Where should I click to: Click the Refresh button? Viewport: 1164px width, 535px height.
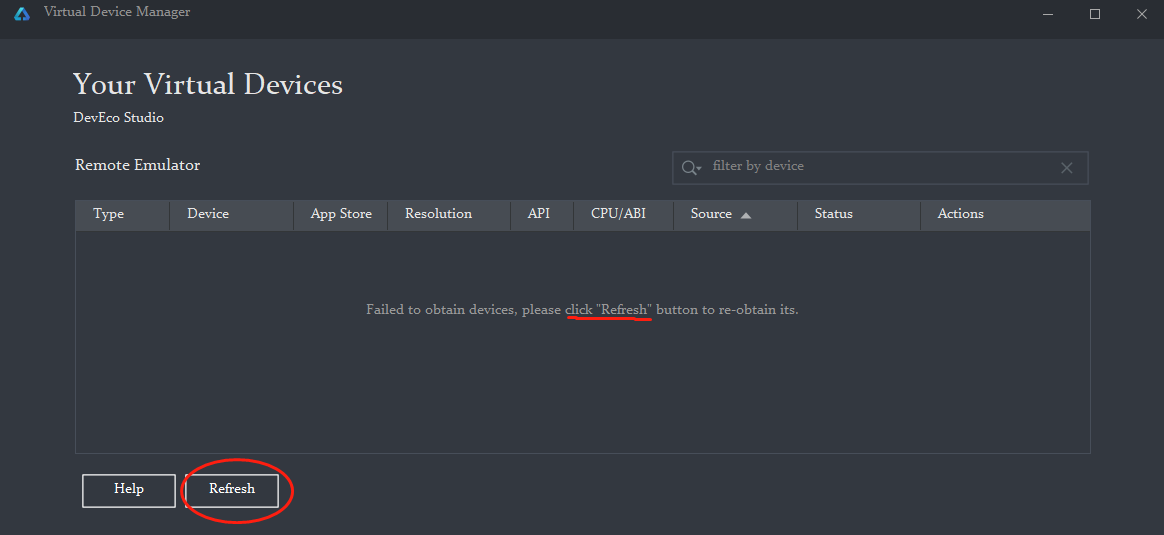232,490
